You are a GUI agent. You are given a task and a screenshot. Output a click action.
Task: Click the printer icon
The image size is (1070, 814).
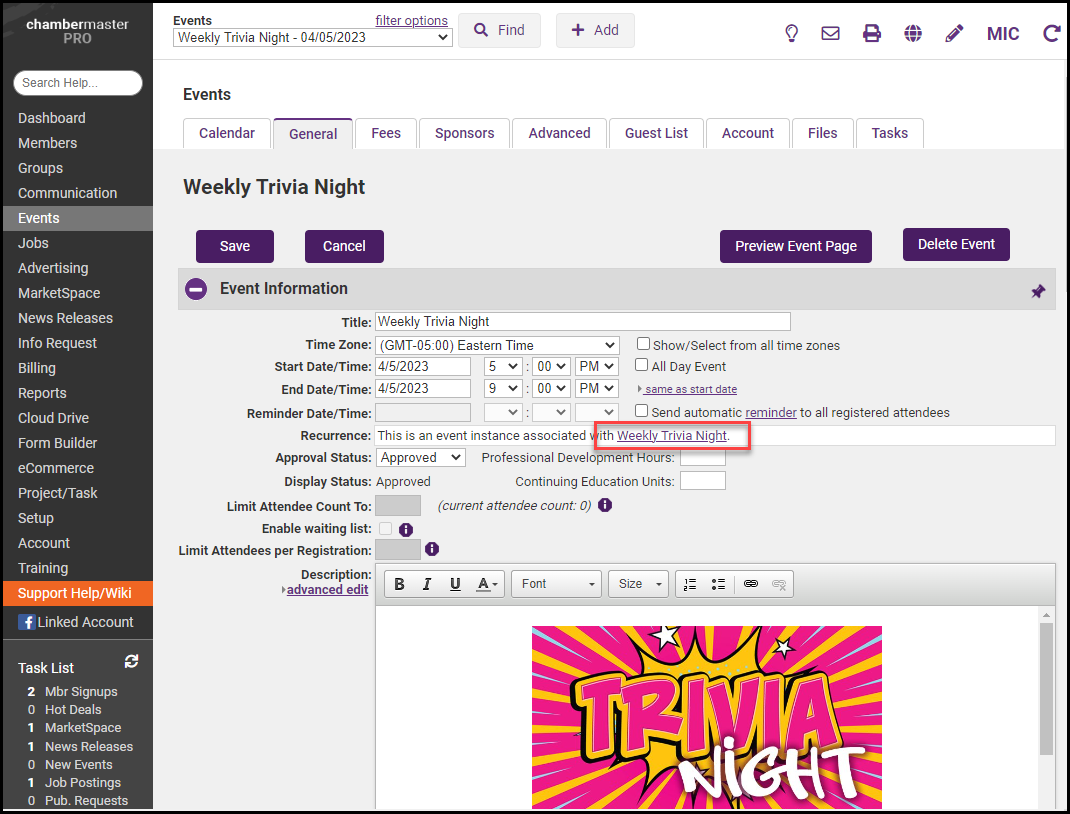(x=872, y=33)
